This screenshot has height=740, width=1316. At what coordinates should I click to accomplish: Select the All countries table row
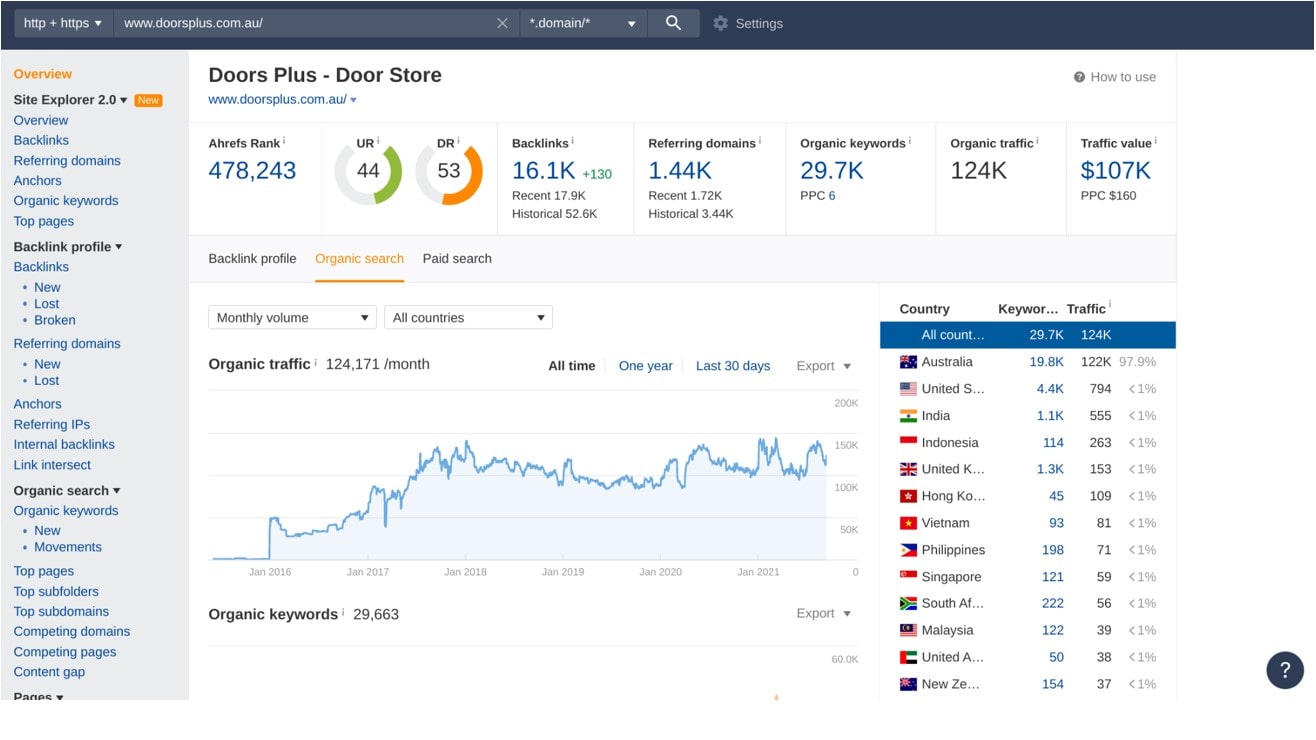1028,335
